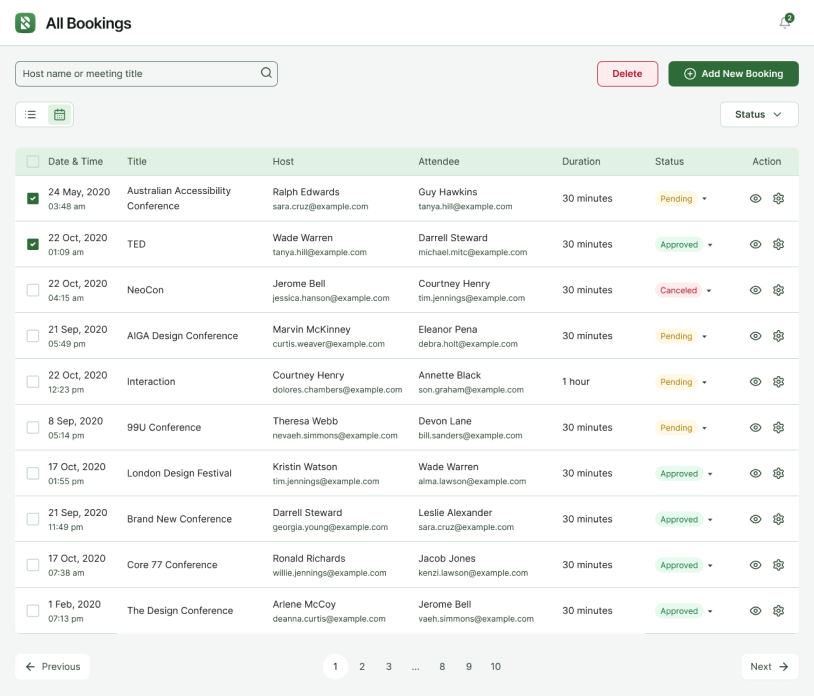The height and width of the screenshot is (696, 814).
Task: Open the notifications bell
Action: [x=785, y=22]
